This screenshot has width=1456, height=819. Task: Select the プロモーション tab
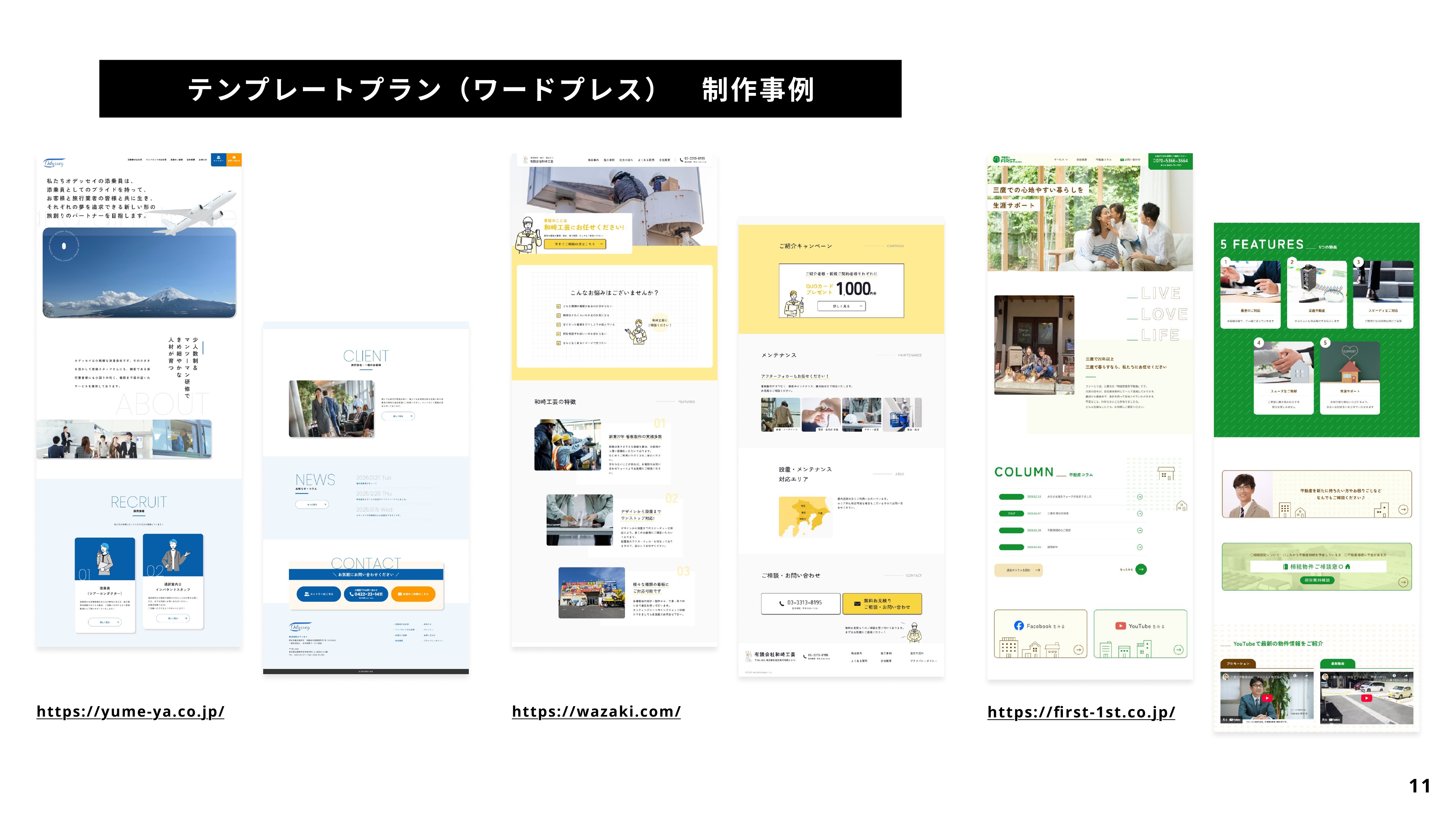tap(1238, 664)
